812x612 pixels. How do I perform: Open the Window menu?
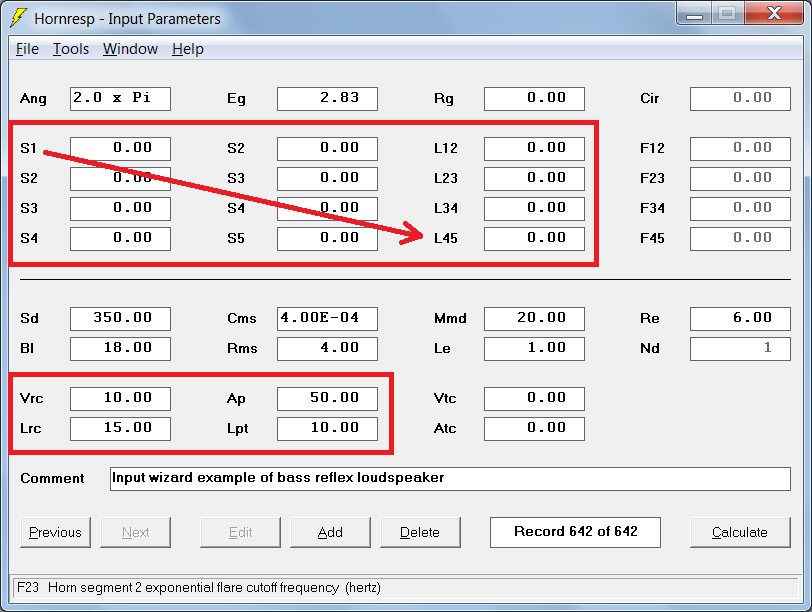click(130, 49)
